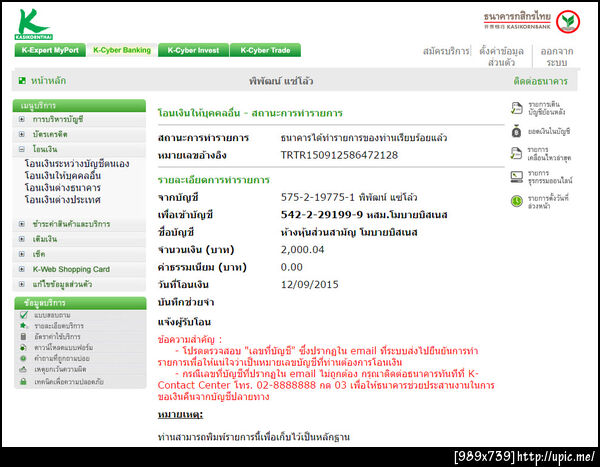Collapse the โอนเงิน menu section

click(22, 149)
